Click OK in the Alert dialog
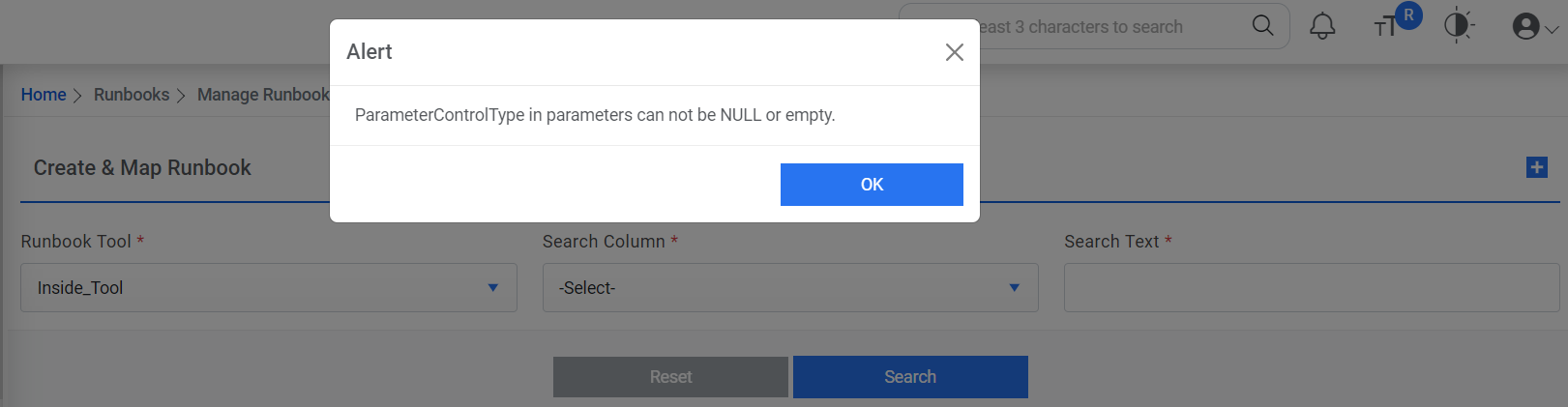 pos(872,185)
